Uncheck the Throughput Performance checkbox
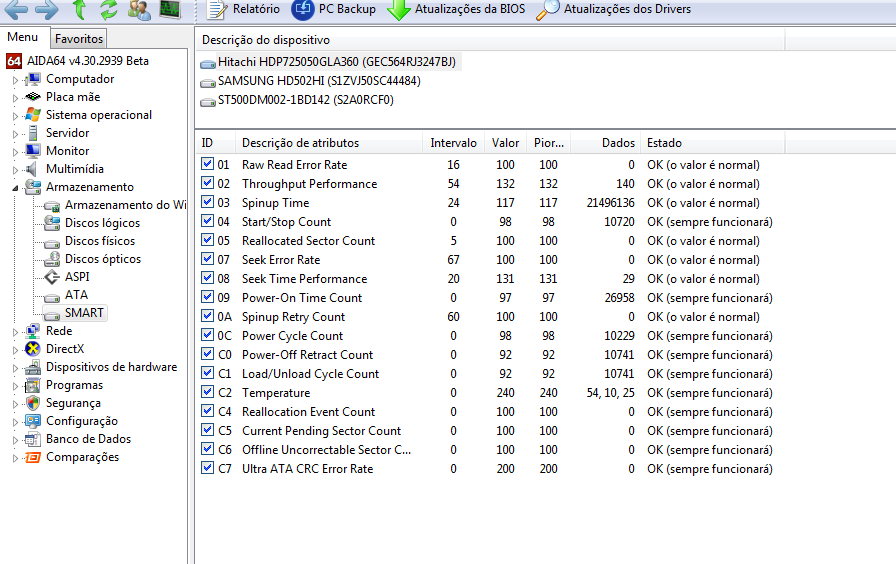Viewport: 896px width, 564px height. coord(207,183)
